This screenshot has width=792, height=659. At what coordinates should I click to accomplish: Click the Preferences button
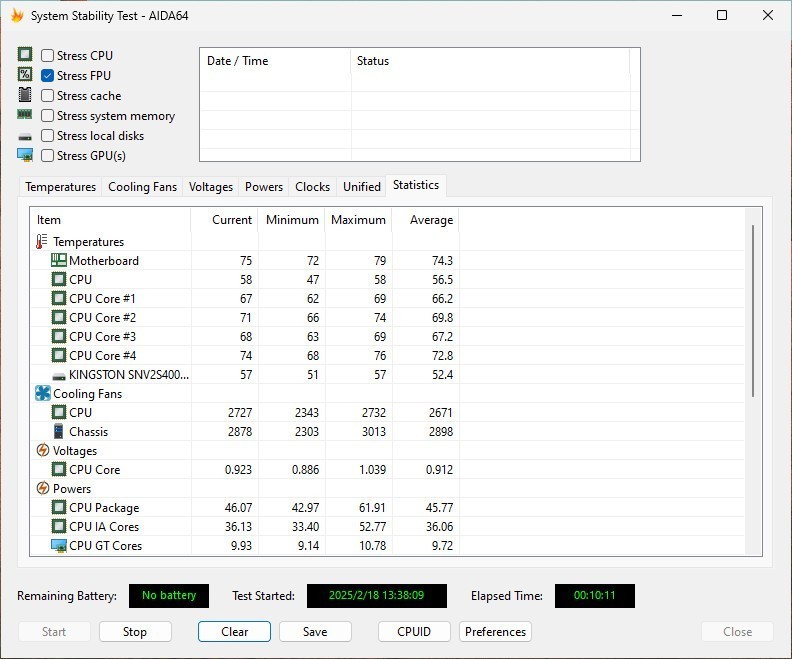495,632
